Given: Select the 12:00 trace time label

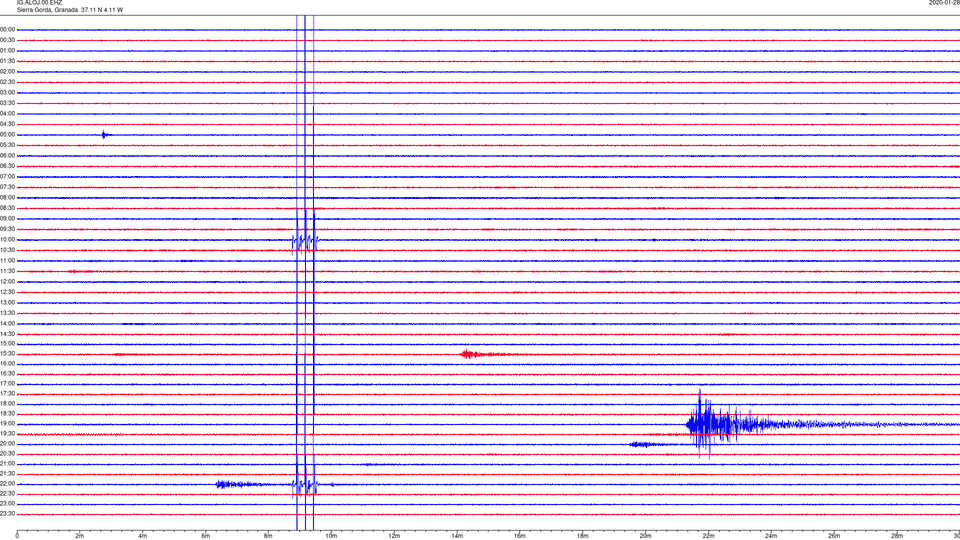Looking at the screenshot, I should (x=7, y=282).
